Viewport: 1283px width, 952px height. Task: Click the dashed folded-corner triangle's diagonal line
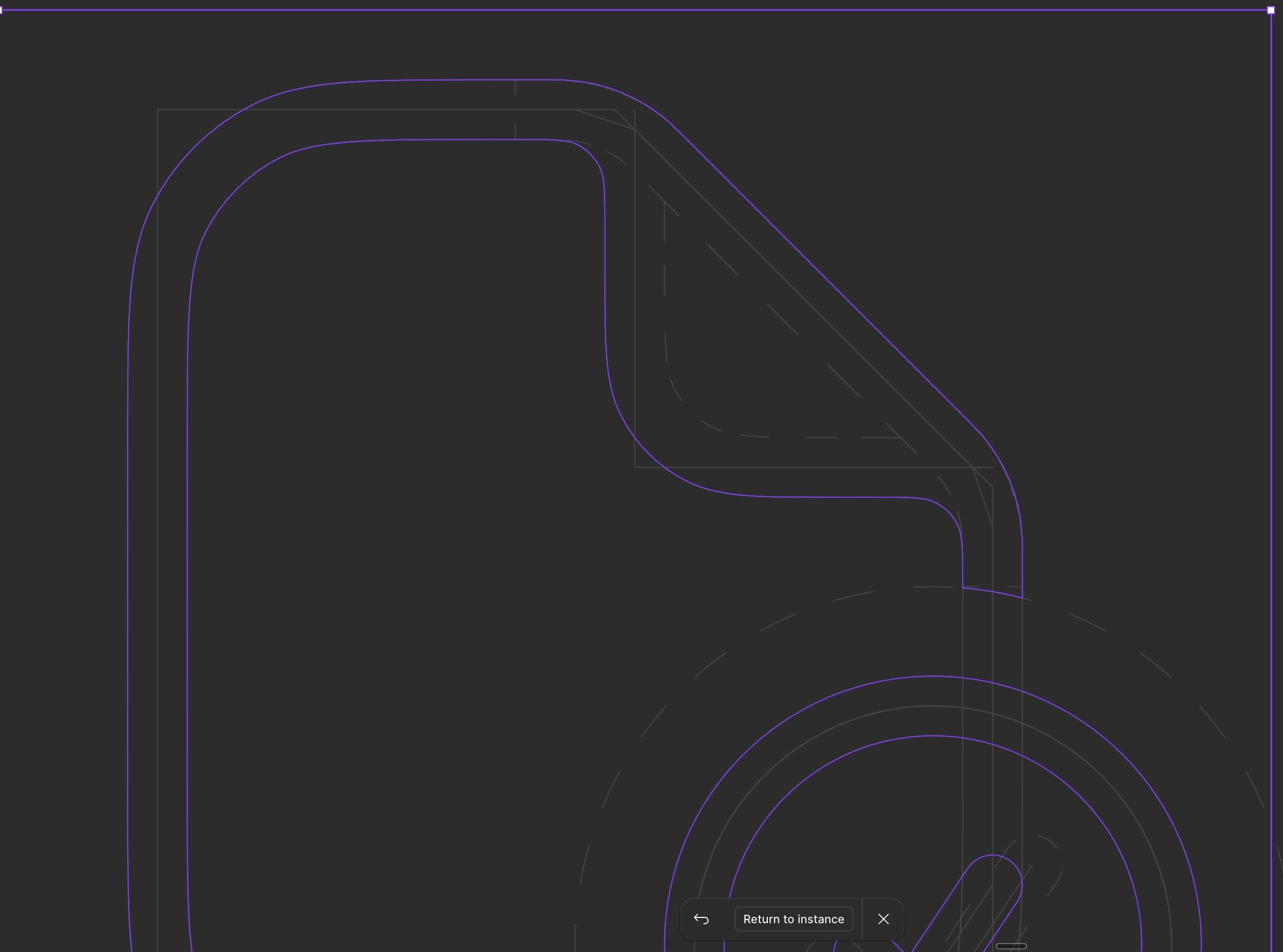(782, 320)
